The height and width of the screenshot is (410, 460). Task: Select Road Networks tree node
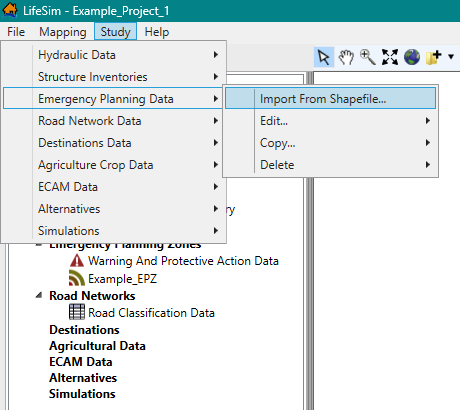click(x=92, y=296)
